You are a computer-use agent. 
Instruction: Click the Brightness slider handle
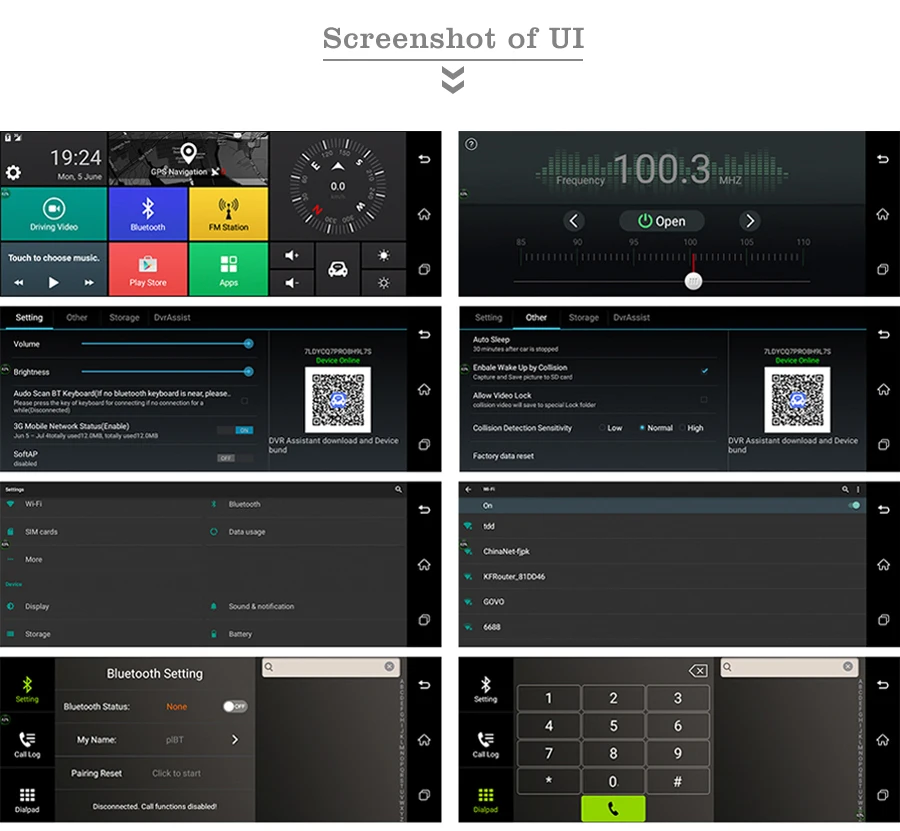[x=249, y=372]
